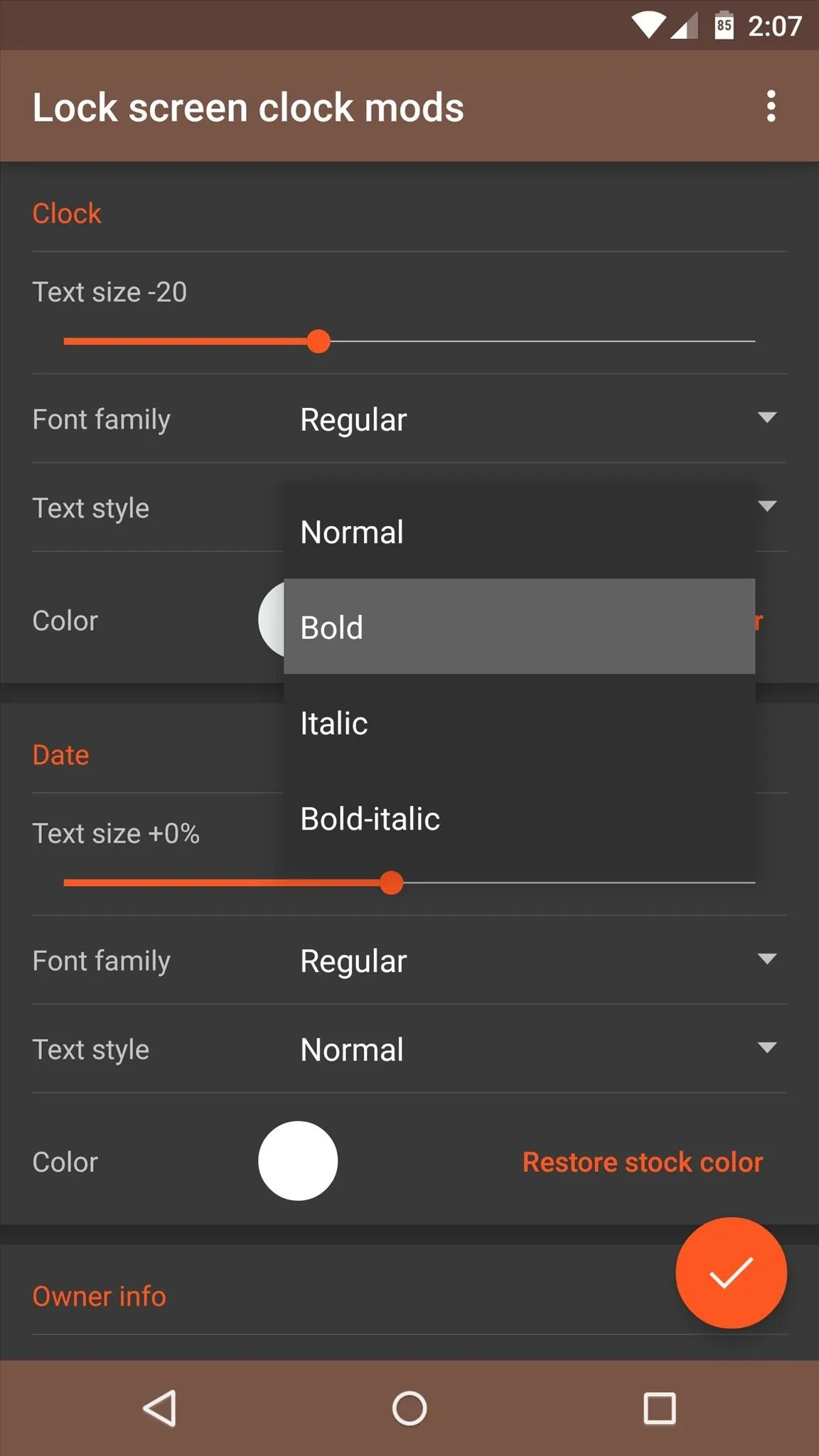Screen dimensions: 819x1456
Task: Tap the Wi-Fi icon in the status bar
Action: pos(648,26)
